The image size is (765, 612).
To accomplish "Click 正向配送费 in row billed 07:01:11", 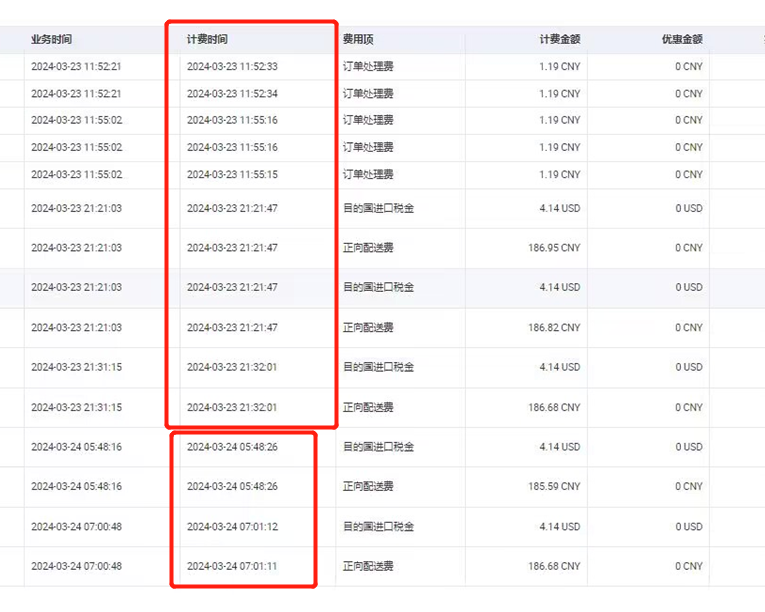I will click(x=368, y=567).
